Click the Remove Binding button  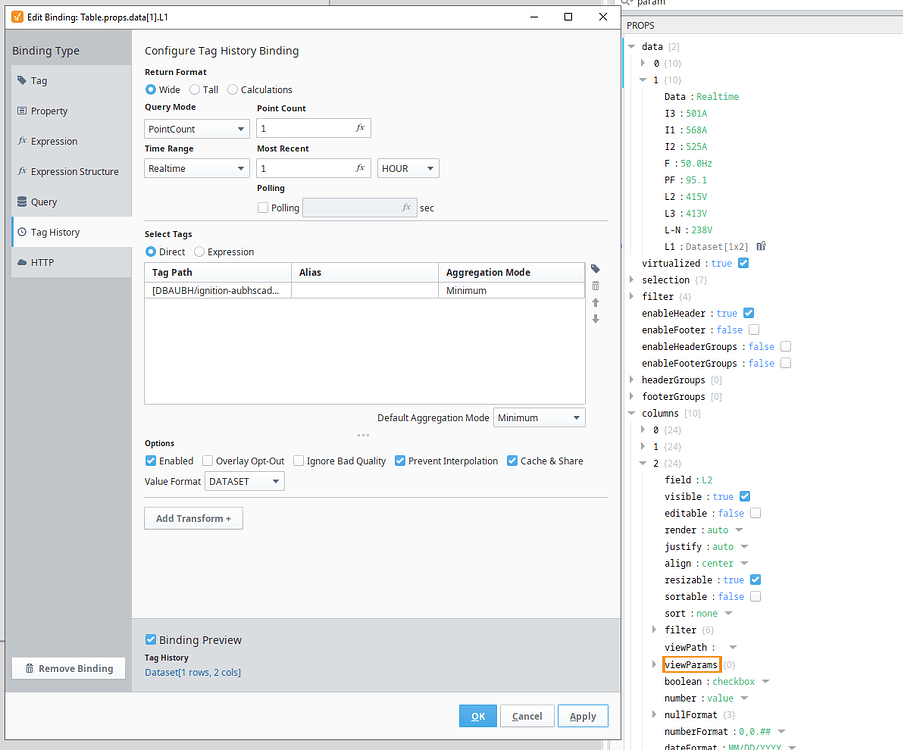coord(68,668)
